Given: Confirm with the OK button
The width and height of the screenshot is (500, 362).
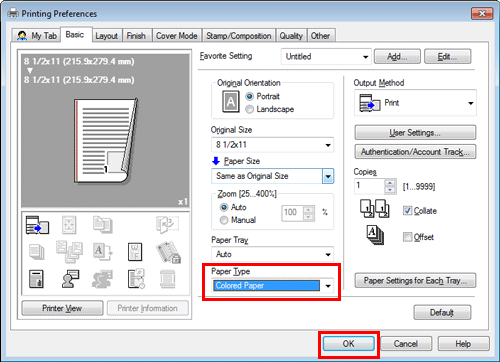Looking at the screenshot, I should (349, 344).
